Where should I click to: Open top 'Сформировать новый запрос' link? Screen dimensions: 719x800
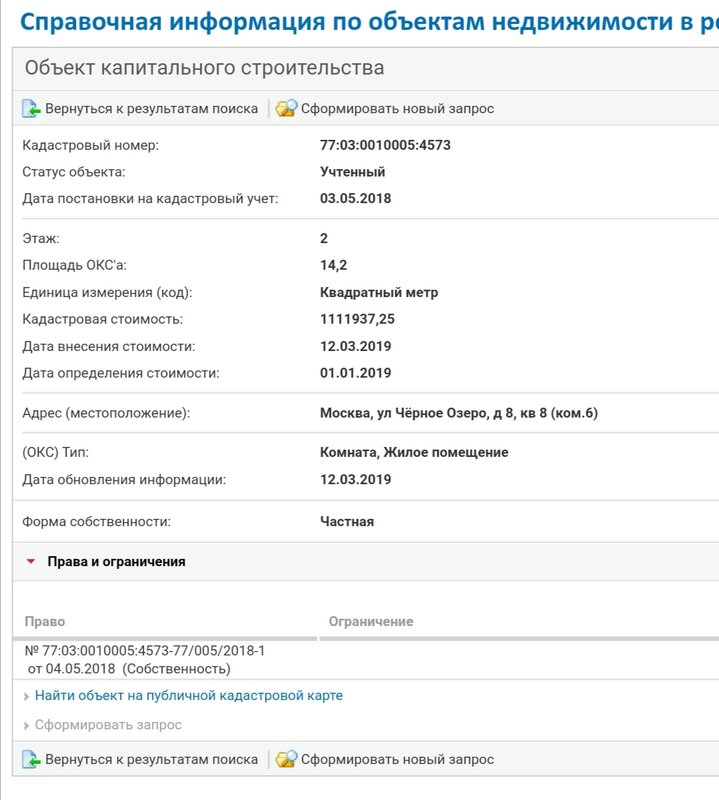[397, 109]
